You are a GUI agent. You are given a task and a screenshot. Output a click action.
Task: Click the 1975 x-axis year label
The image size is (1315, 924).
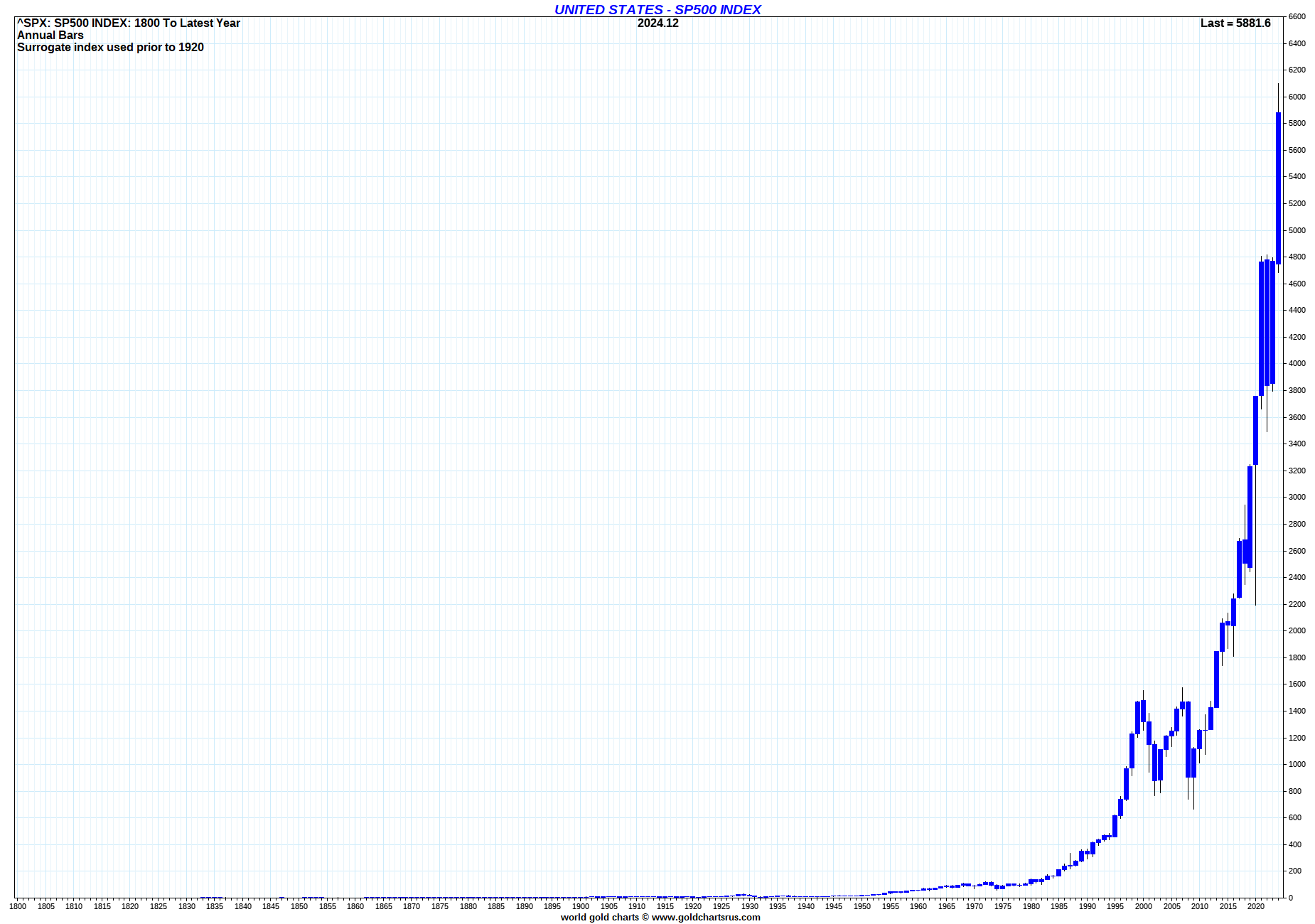click(1003, 906)
